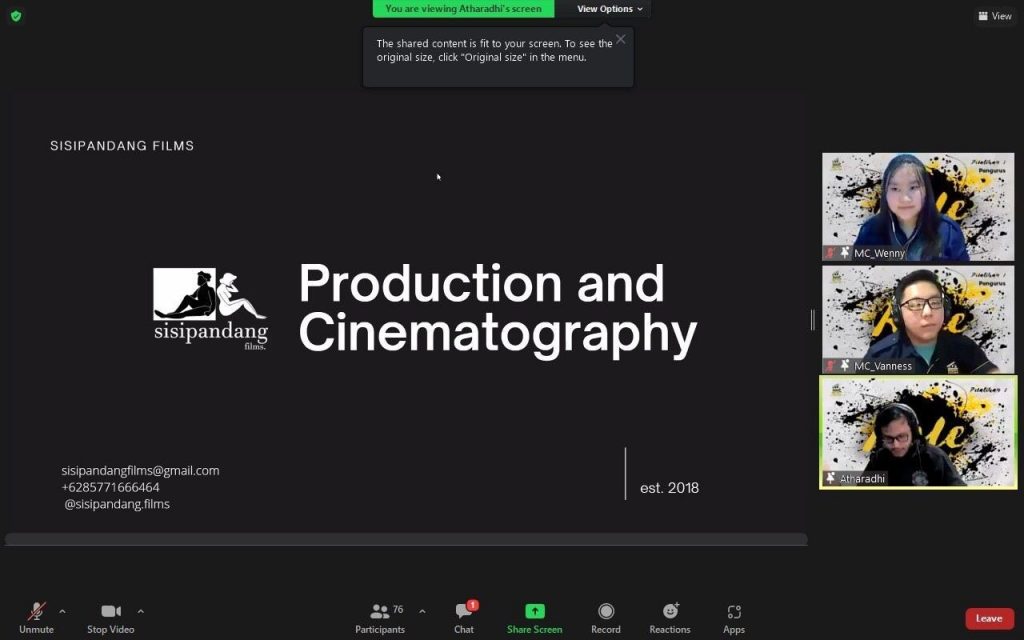Click the @sisipandang.films handle text
The width and height of the screenshot is (1024, 640).
point(117,504)
